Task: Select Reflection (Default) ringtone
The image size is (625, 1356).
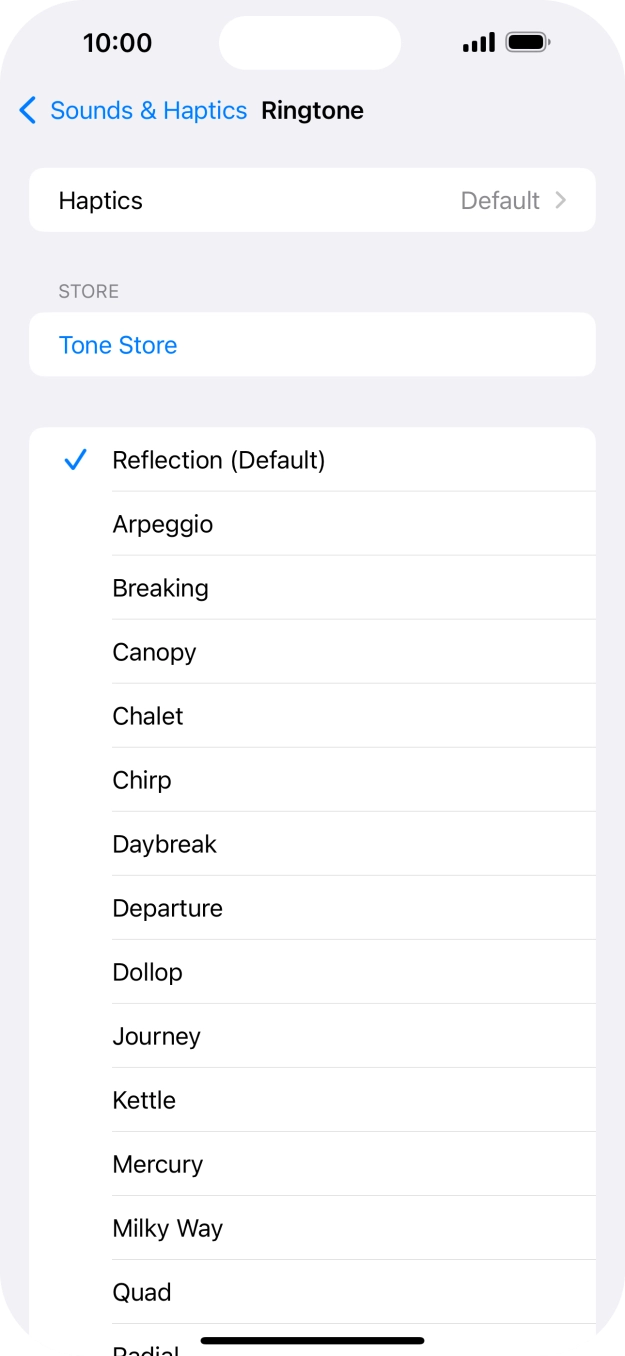Action: tap(219, 460)
